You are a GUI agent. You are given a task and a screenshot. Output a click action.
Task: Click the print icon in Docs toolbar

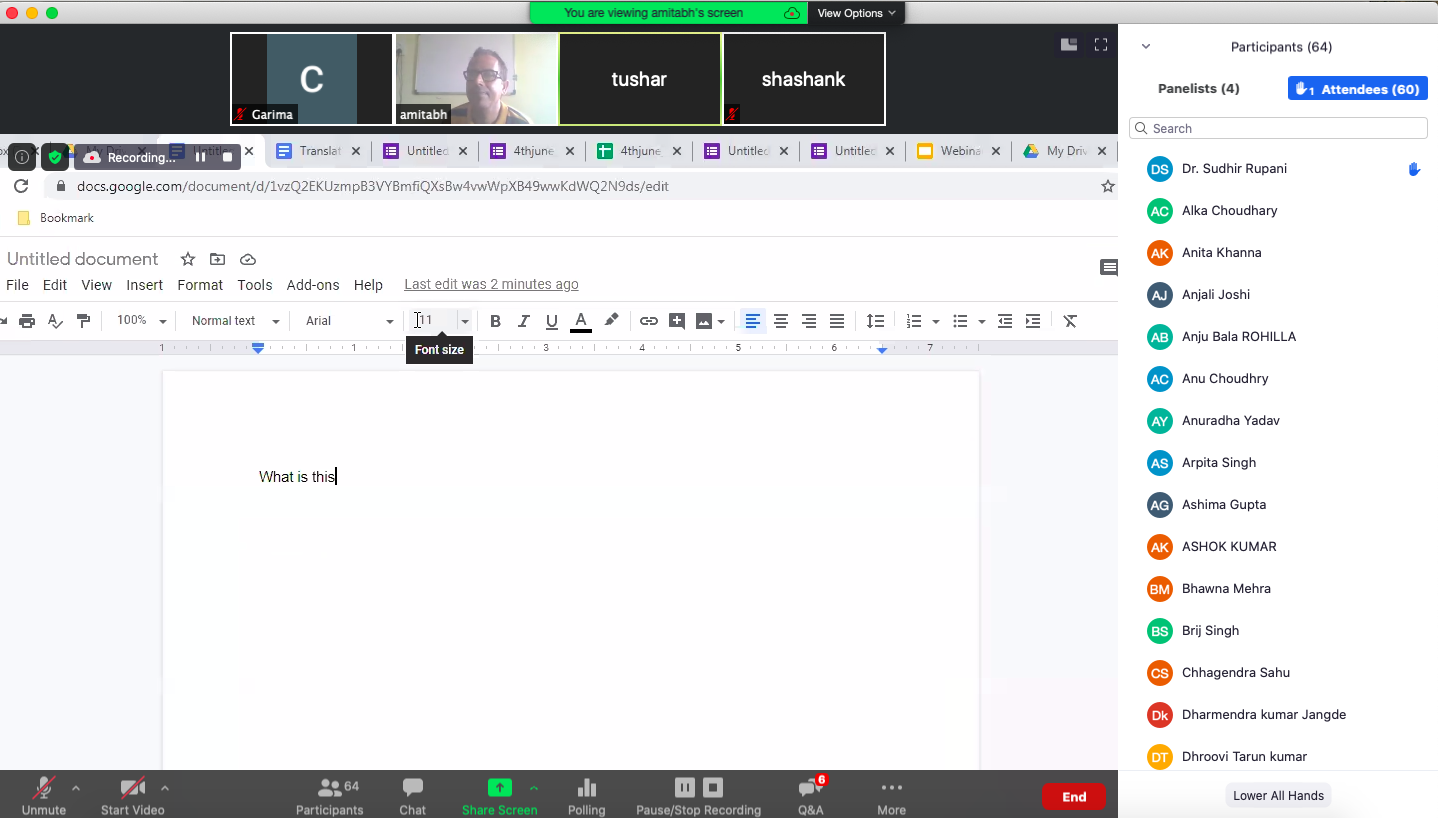(x=27, y=321)
